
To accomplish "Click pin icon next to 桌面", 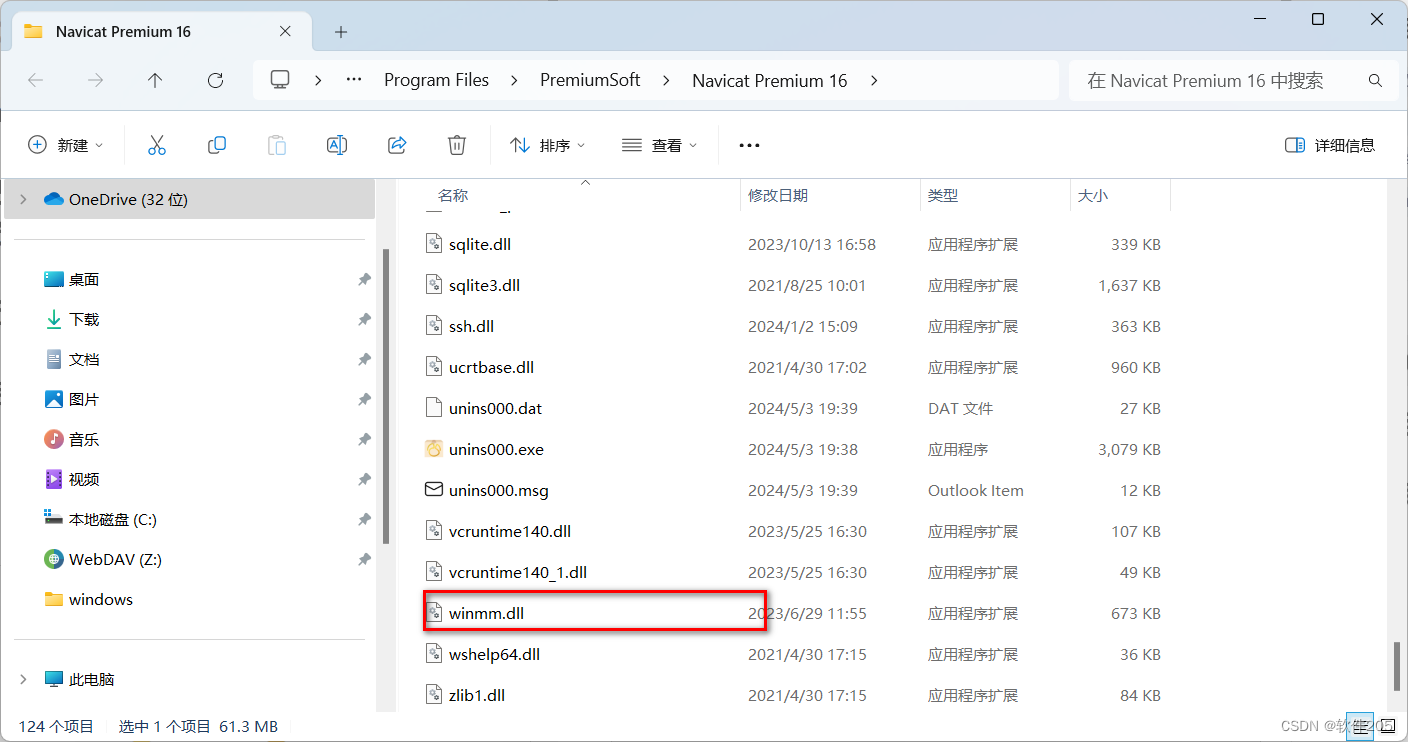I will (x=364, y=280).
